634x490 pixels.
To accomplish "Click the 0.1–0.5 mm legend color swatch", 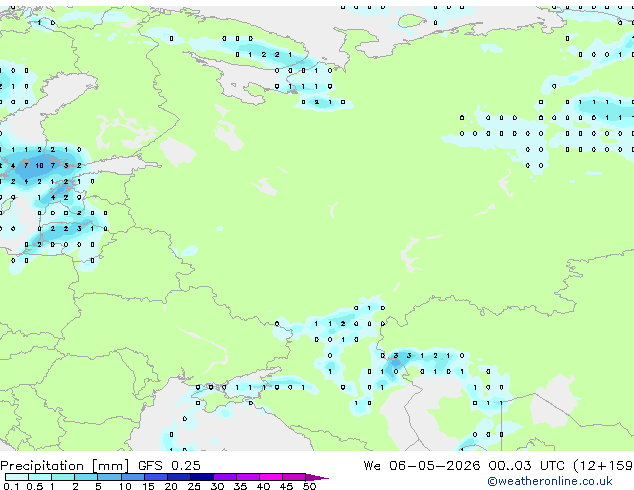I will coord(17,477).
